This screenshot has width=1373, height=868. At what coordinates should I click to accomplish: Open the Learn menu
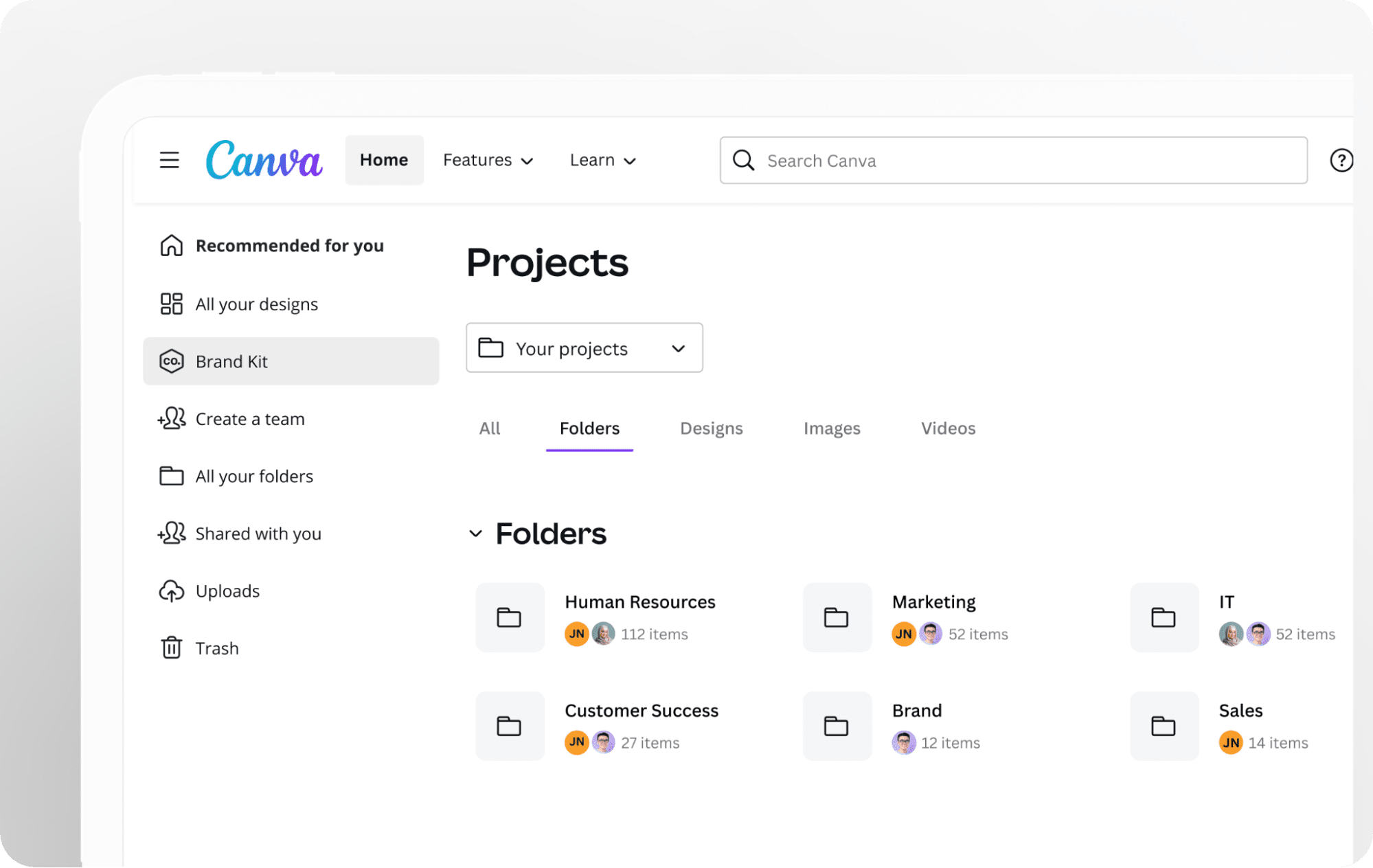tap(602, 160)
